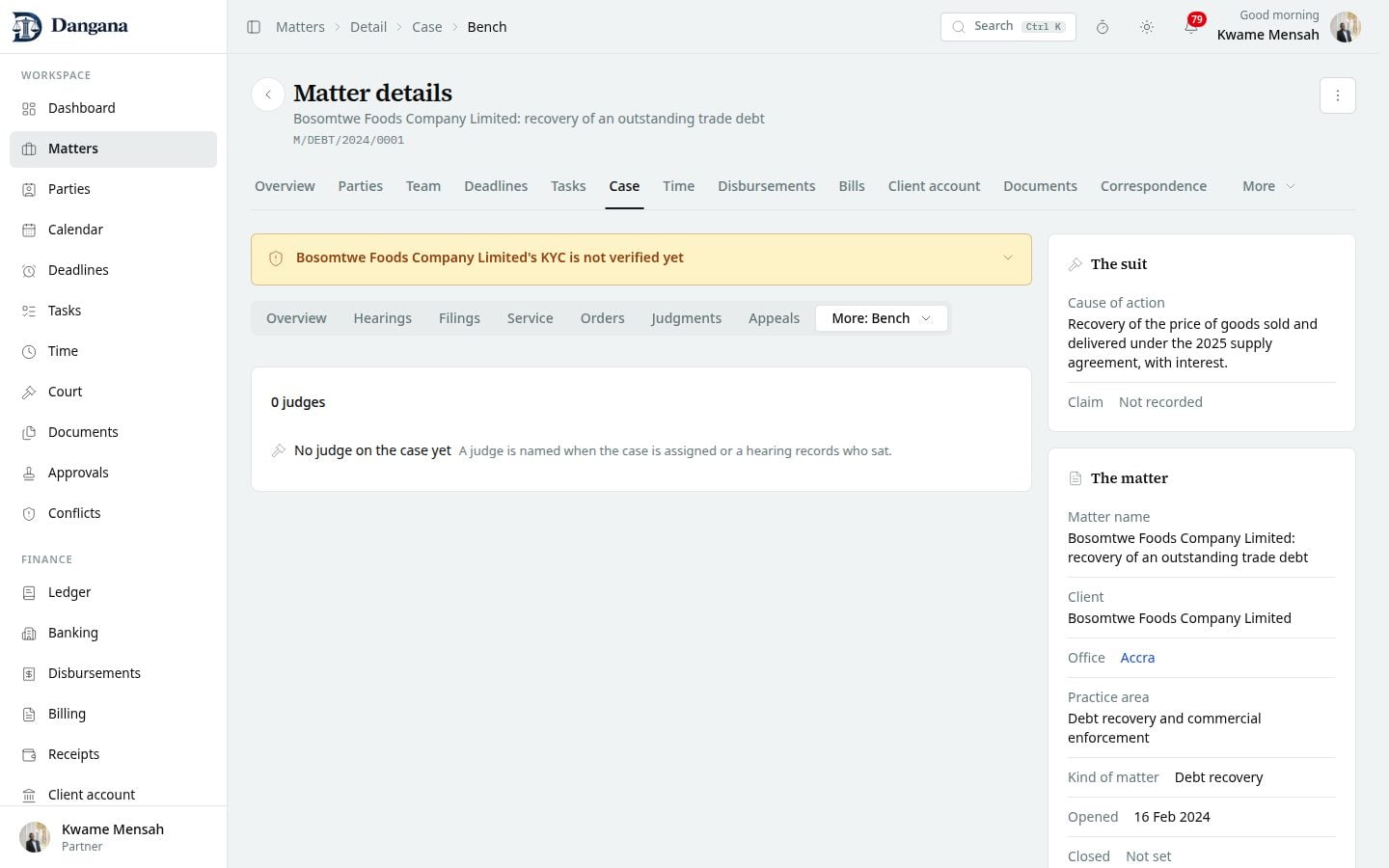This screenshot has height=868, width=1389.
Task: Open Court in sidebar
Action: [x=113, y=392]
